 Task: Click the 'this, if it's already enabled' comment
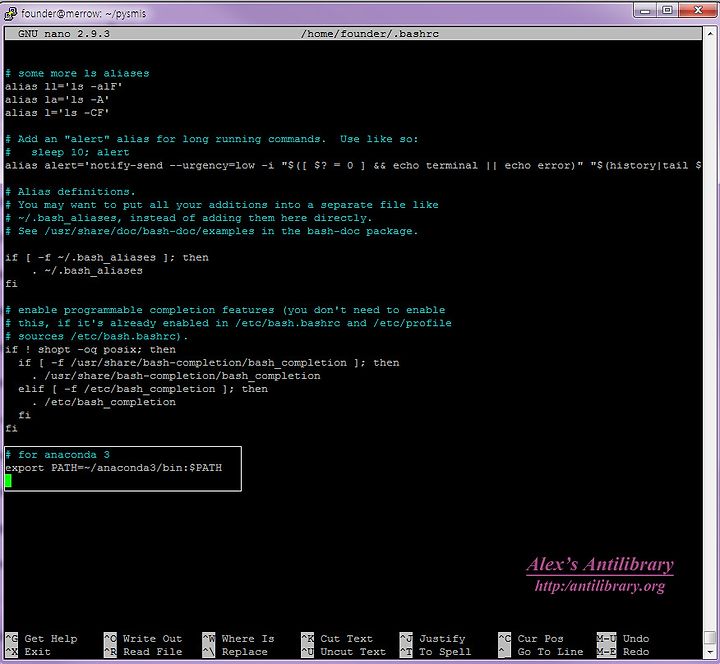tap(228, 323)
